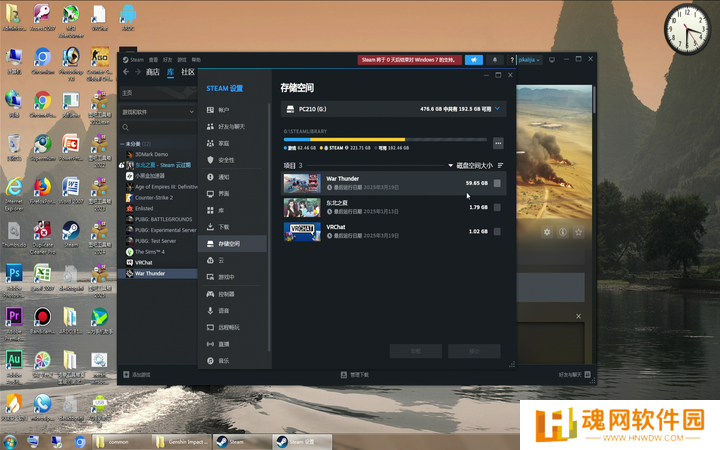Screen dimensions: 720x450
Task: Click the Steam notification bell icon
Action: coord(495,60)
